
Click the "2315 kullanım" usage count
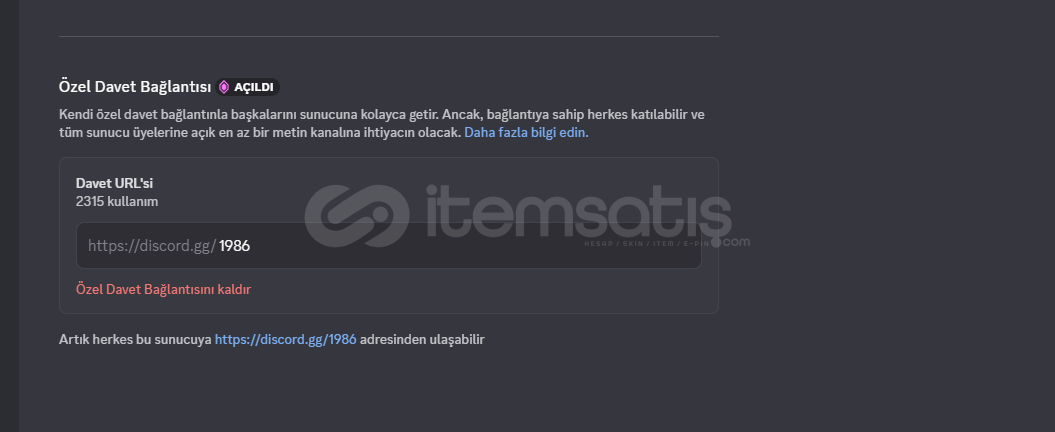(x=117, y=201)
